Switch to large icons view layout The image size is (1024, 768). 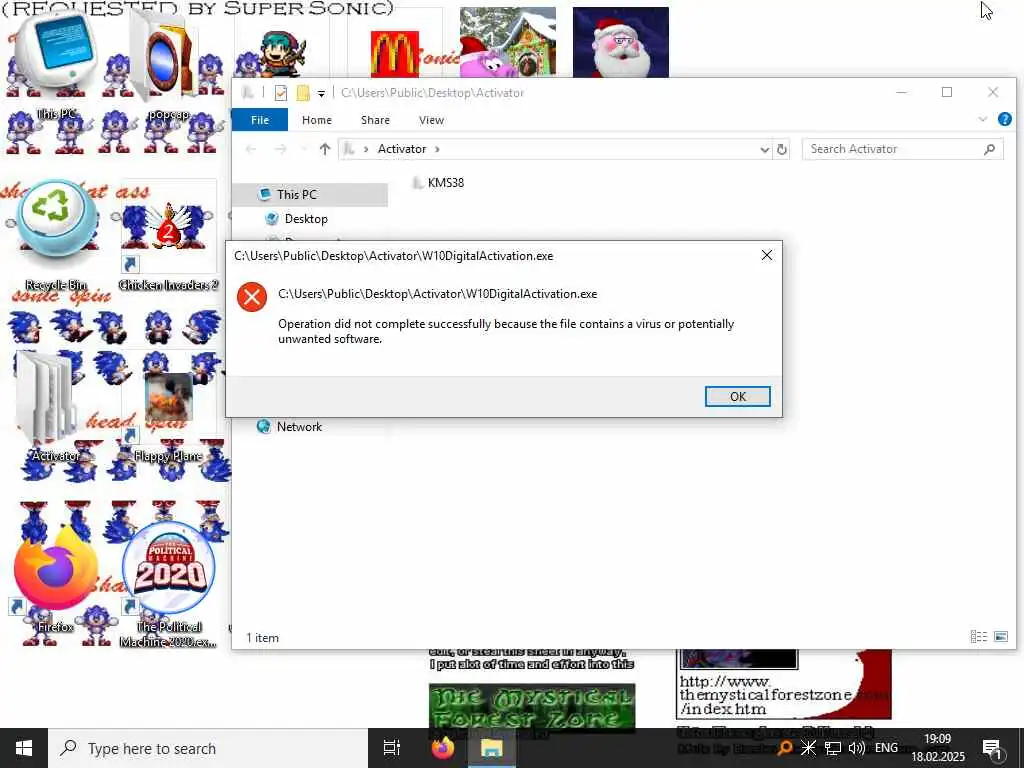point(1000,637)
